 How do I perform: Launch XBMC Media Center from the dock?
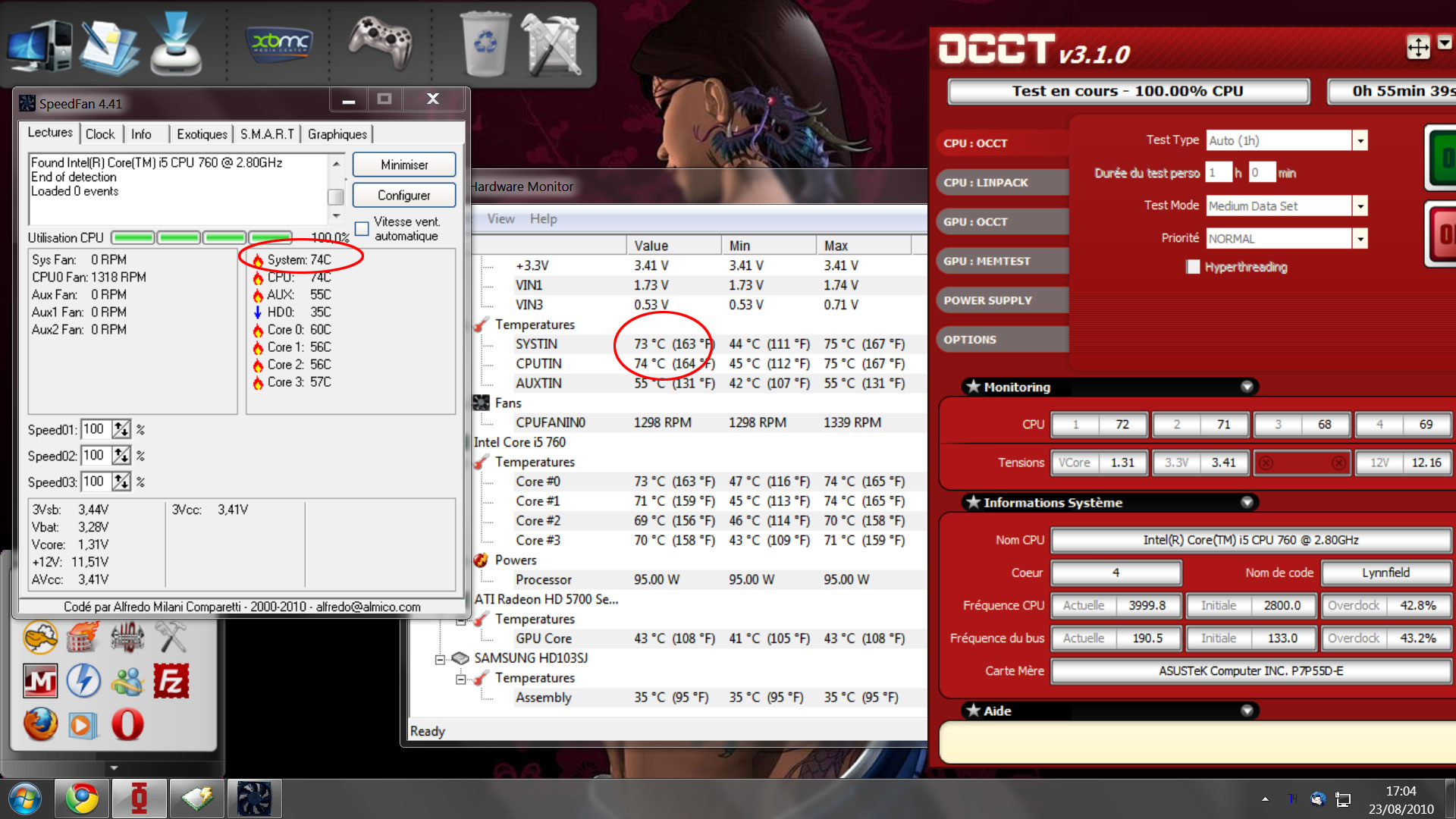click(x=281, y=44)
